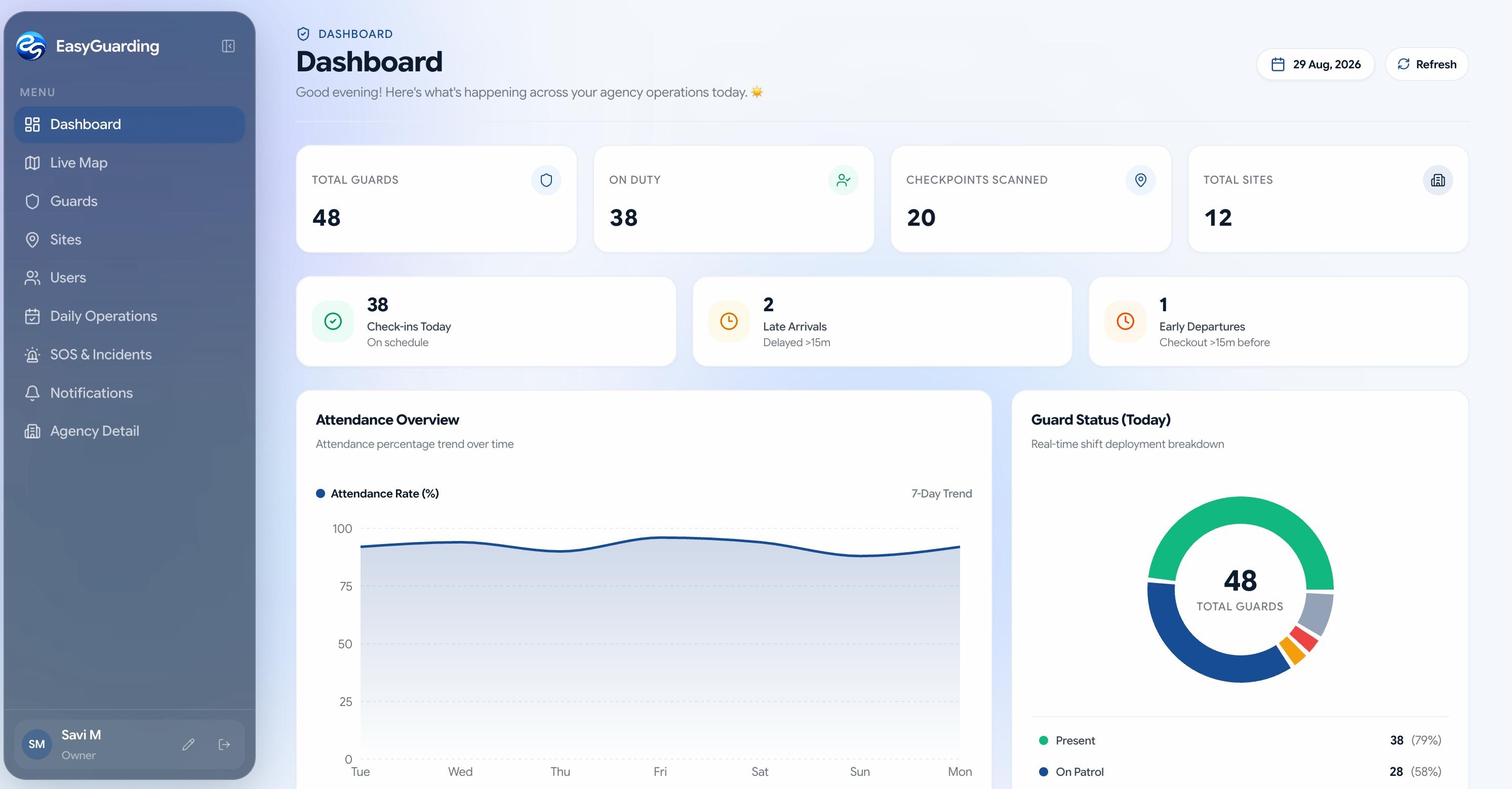Click the On Duty value 38

pyautogui.click(x=623, y=218)
